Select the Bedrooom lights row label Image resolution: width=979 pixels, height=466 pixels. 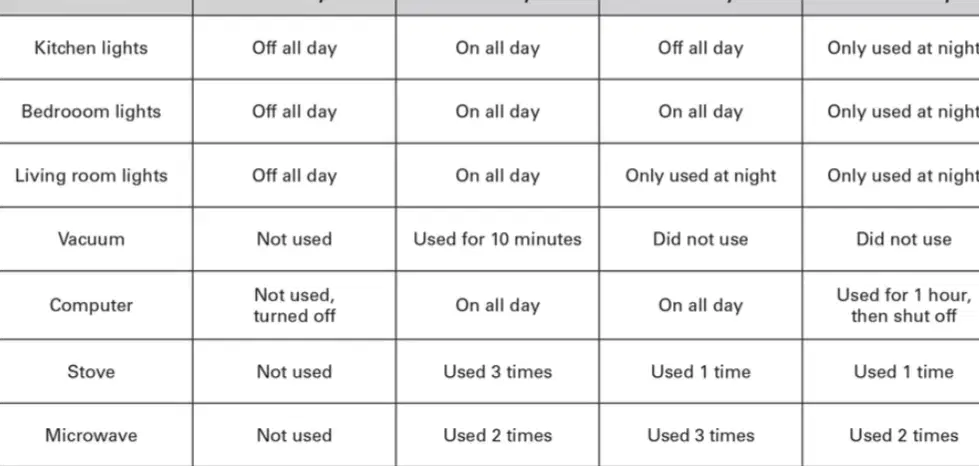[91, 111]
